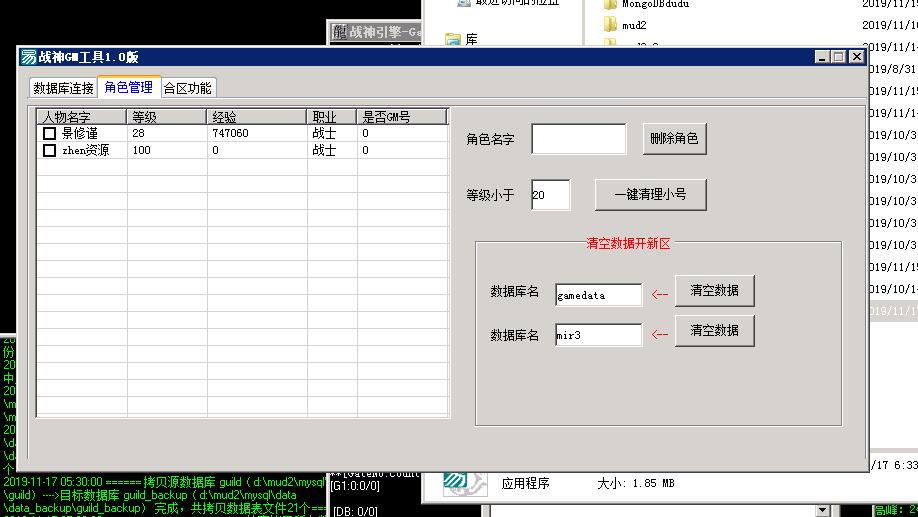Image resolution: width=918 pixels, height=517 pixels.
Task: Switch to the 数据库连接 tab
Action: click(x=63, y=88)
